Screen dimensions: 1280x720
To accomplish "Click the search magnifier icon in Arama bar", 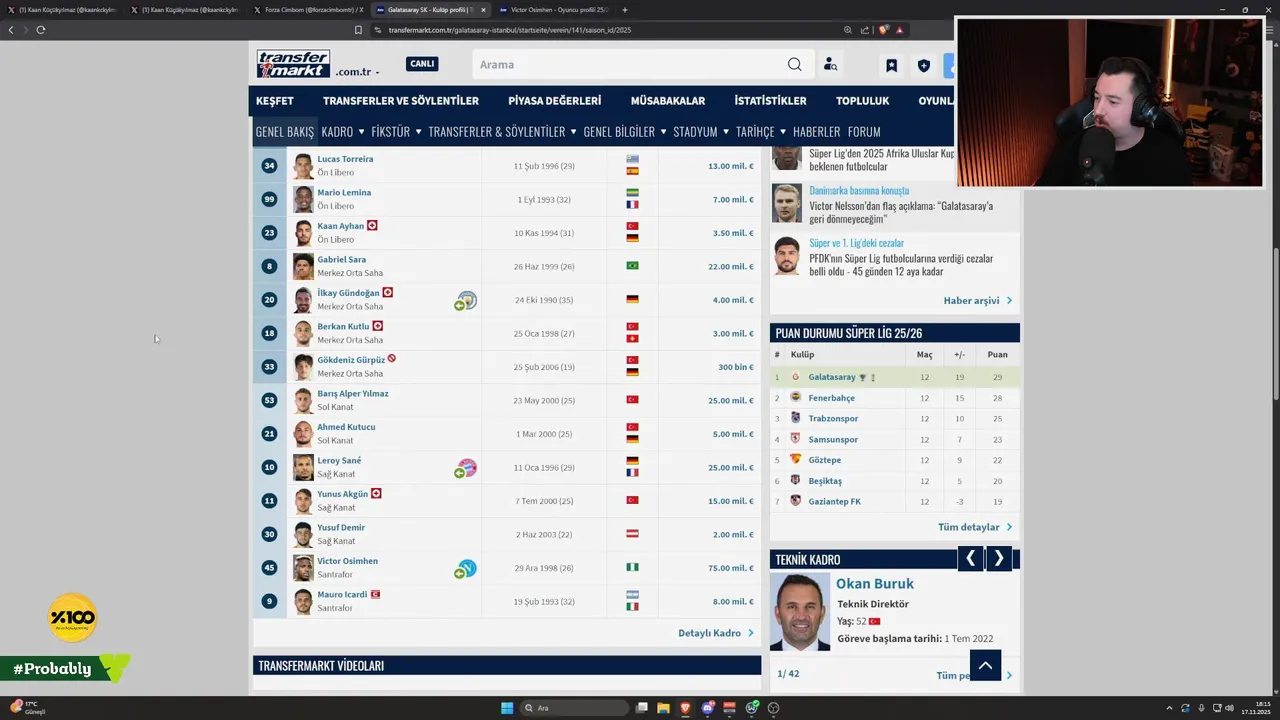I will [794, 65].
